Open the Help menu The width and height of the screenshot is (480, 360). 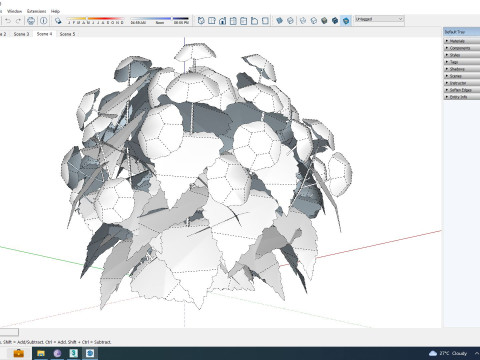(x=55, y=11)
